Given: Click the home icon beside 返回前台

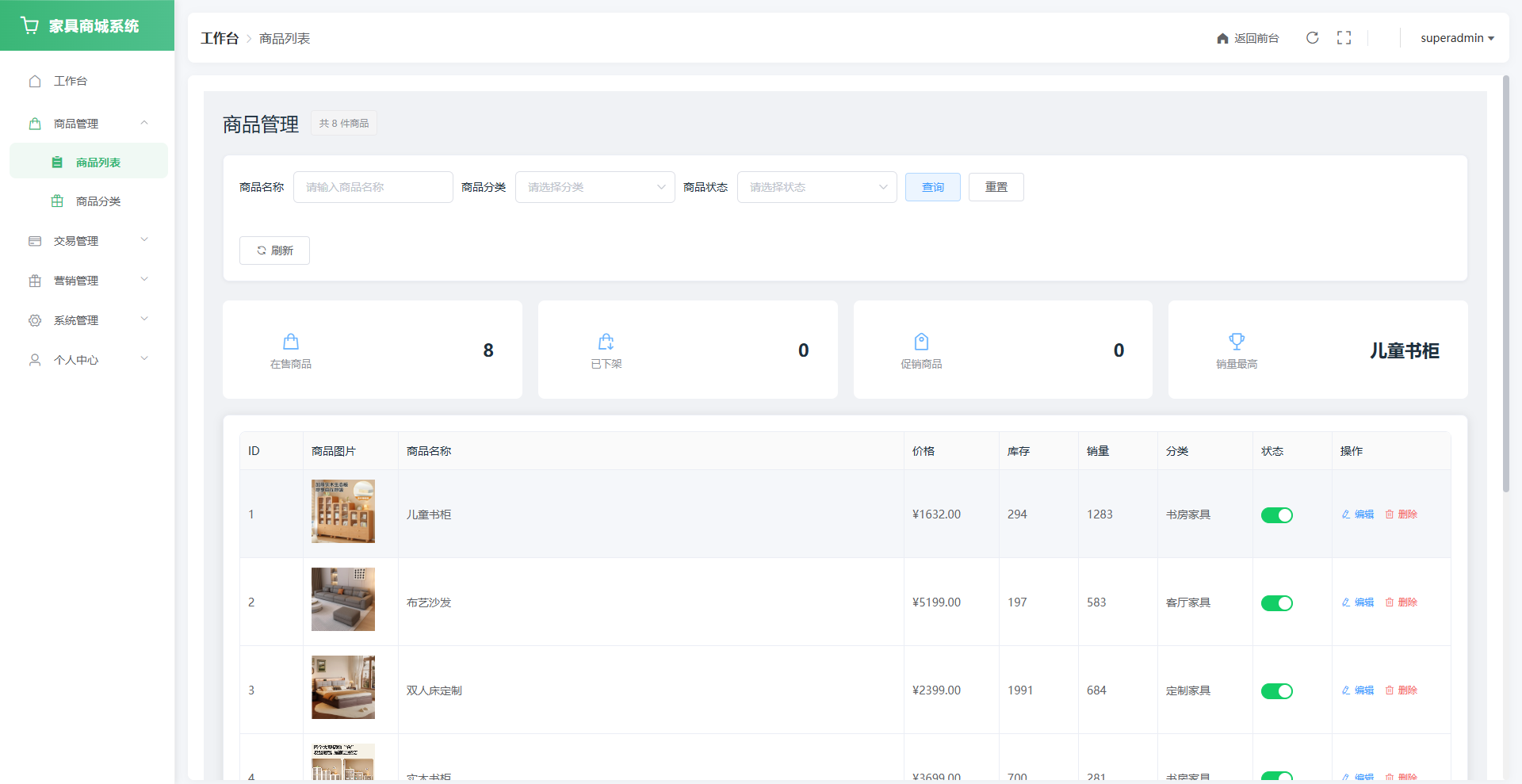Looking at the screenshot, I should pos(1222,38).
